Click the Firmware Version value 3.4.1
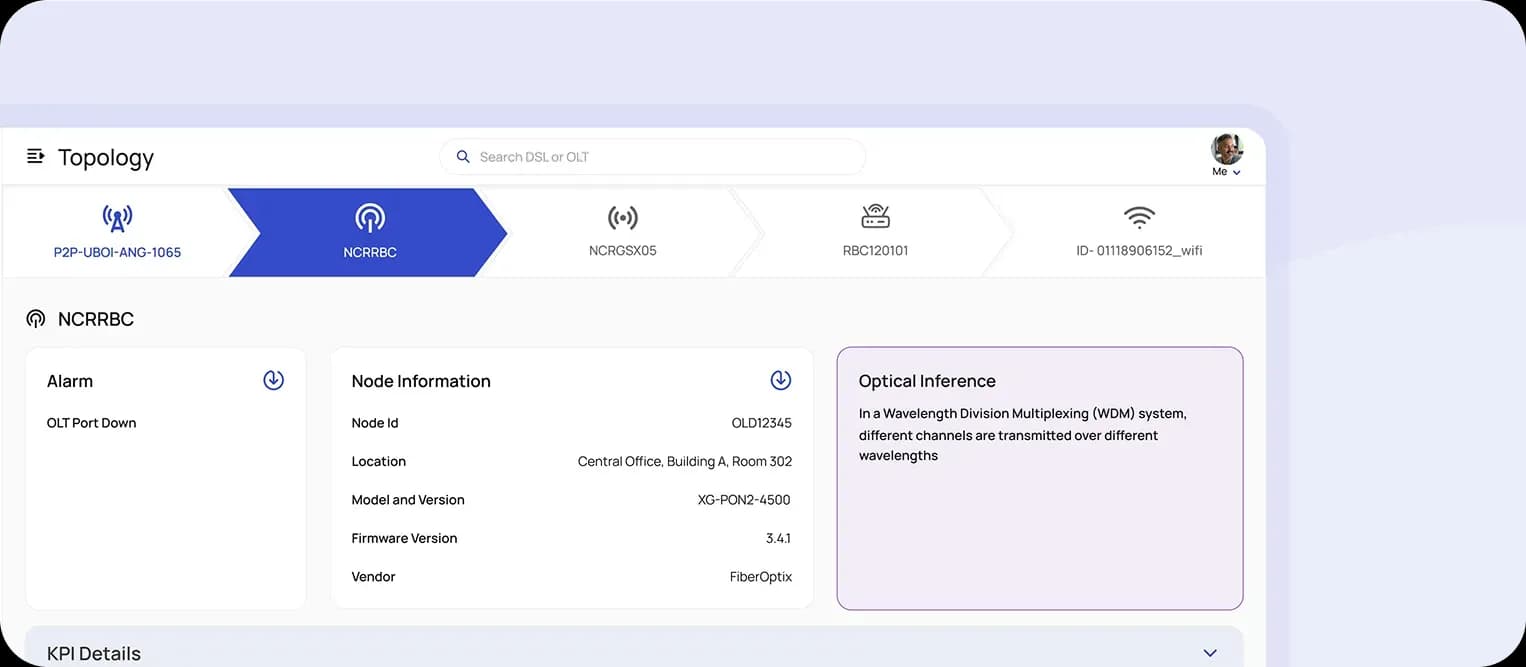Screen dimensions: 1526x667 [x=778, y=538]
